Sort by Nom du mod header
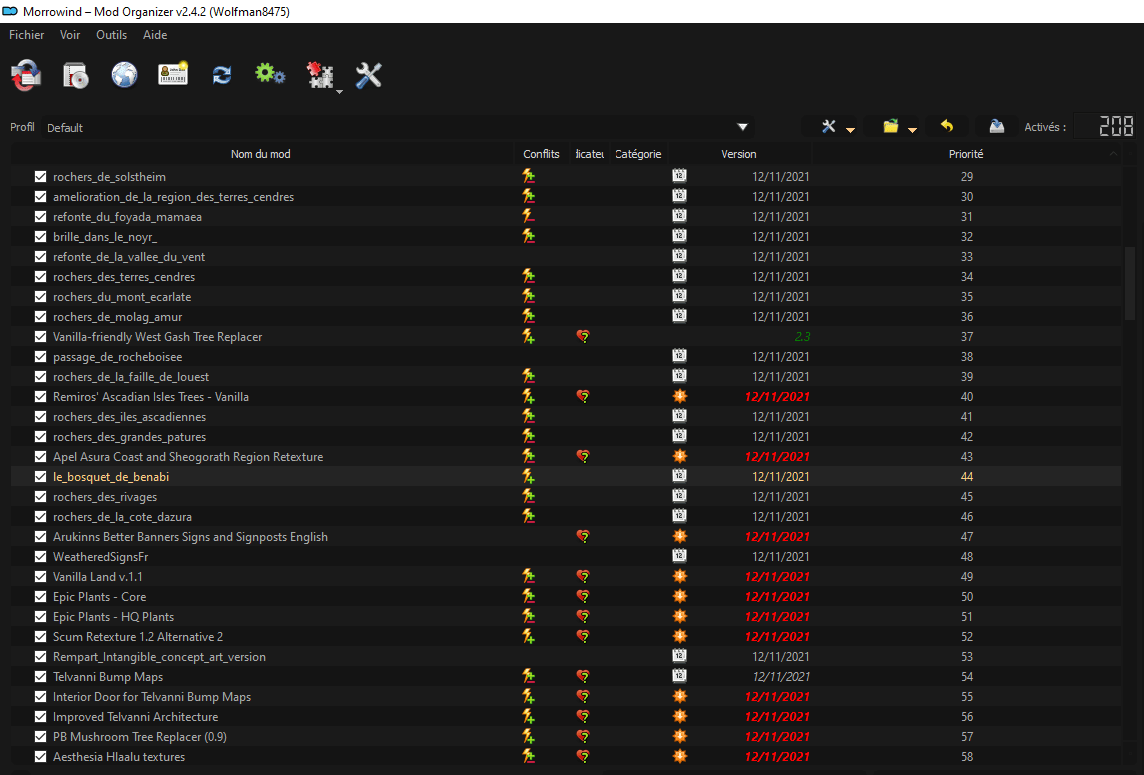Viewport: 1144px width, 775px height. 260,154
